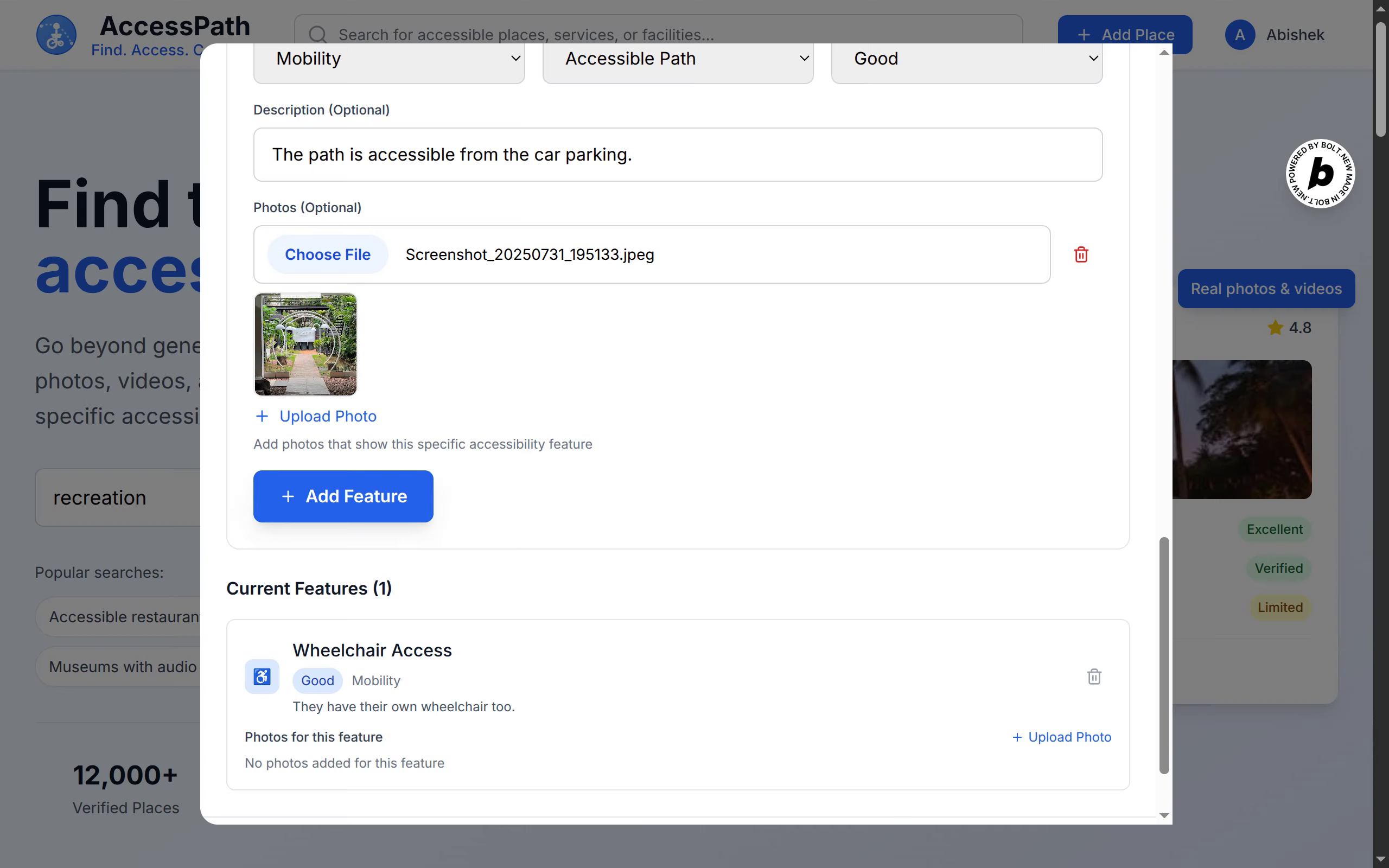Click the AccessPath logo icon
1389x868 pixels.
point(56,35)
